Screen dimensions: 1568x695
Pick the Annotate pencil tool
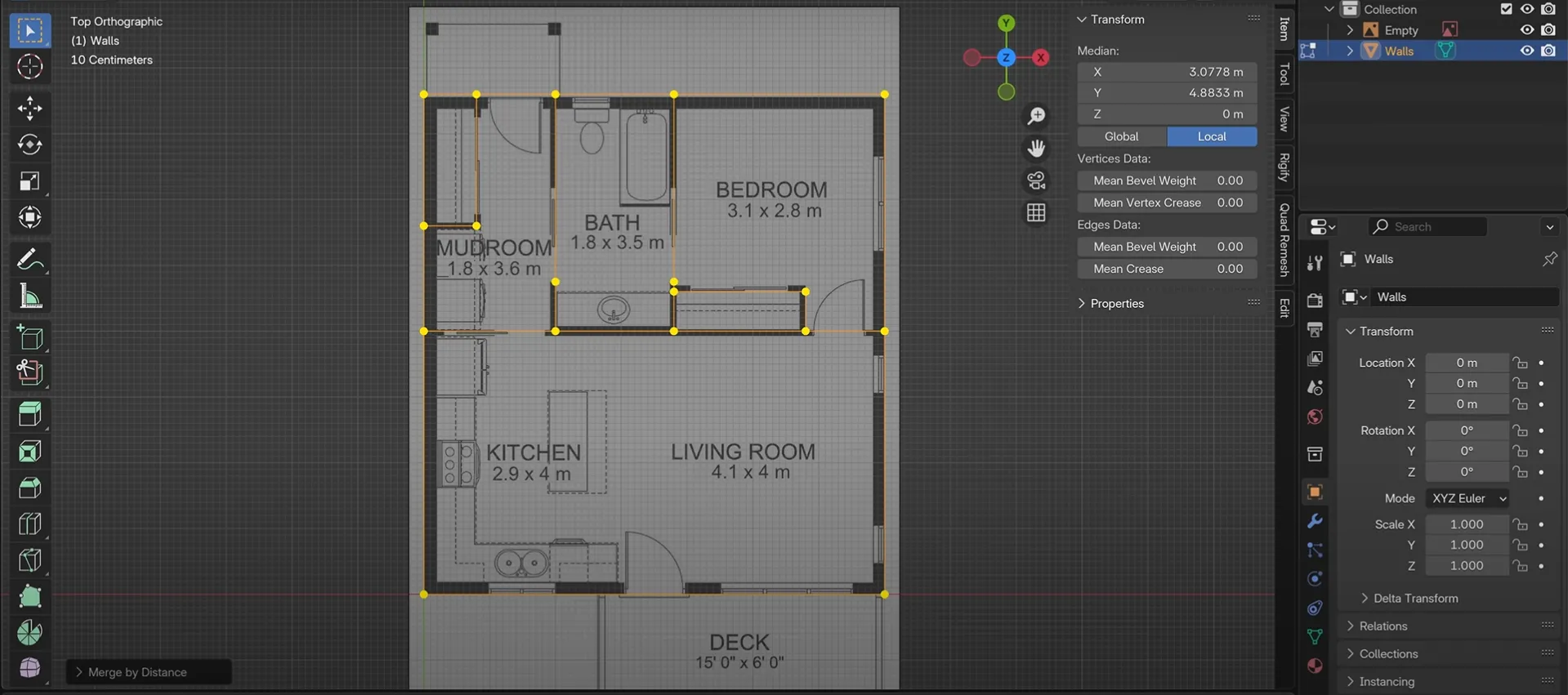tap(30, 260)
